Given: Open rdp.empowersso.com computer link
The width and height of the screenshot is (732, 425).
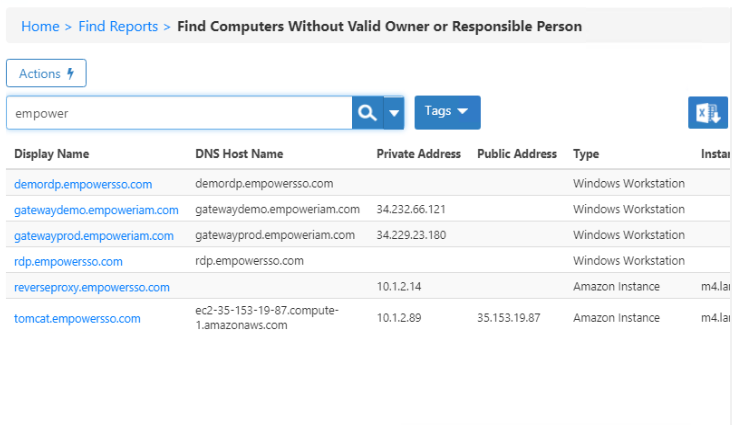Looking at the screenshot, I should 68,262.
